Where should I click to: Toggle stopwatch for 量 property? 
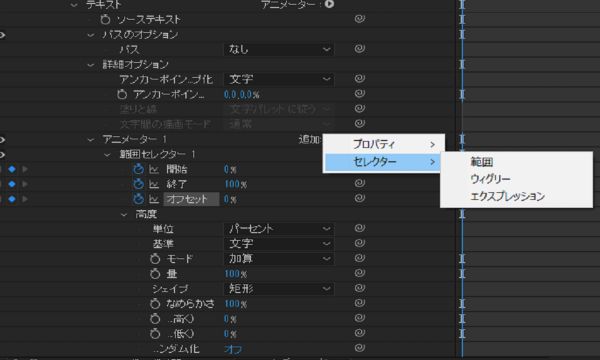tap(155, 274)
